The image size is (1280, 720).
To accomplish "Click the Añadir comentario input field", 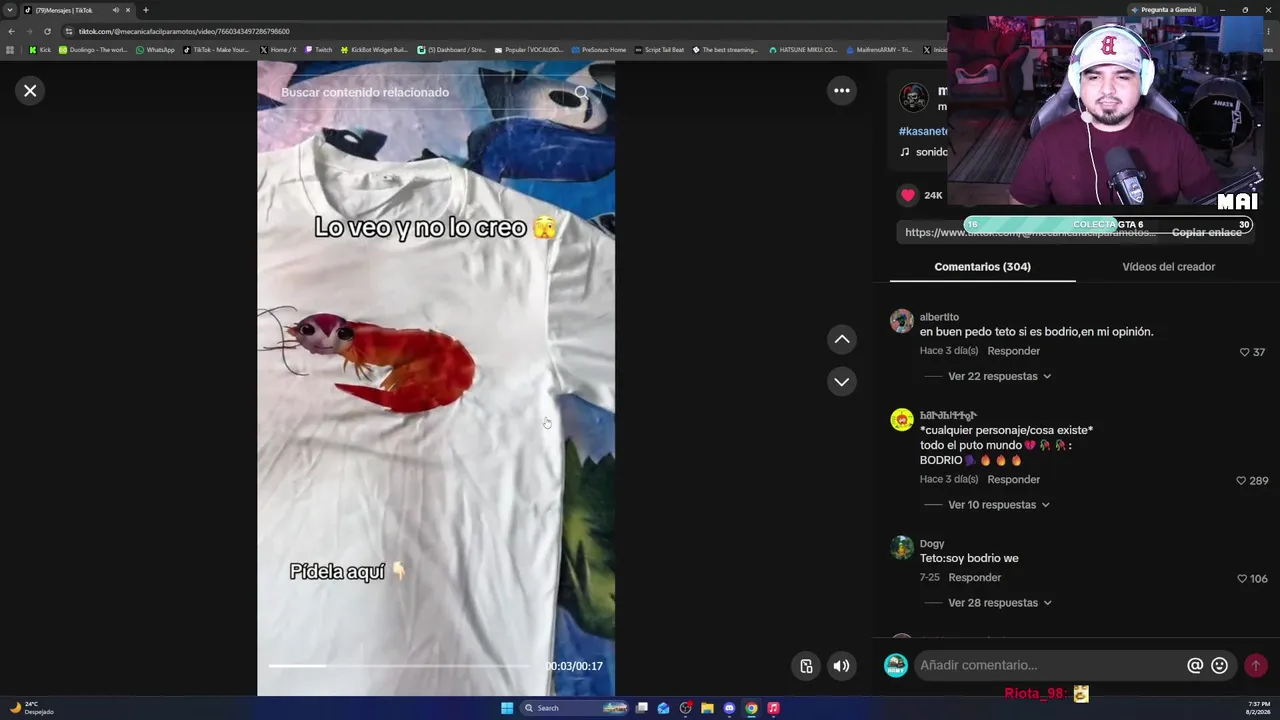I will pyautogui.click(x=1050, y=665).
